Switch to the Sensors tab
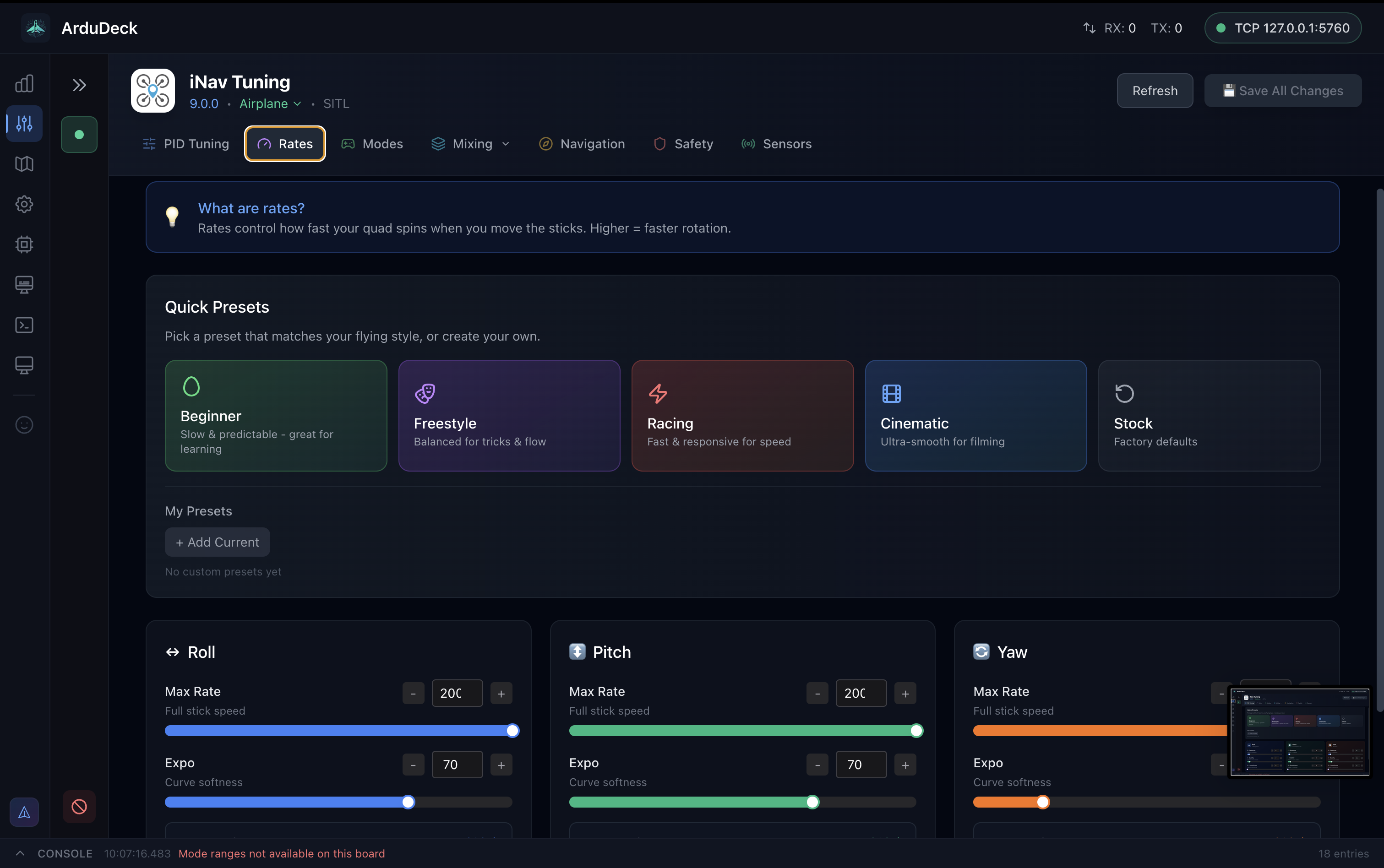 point(776,144)
